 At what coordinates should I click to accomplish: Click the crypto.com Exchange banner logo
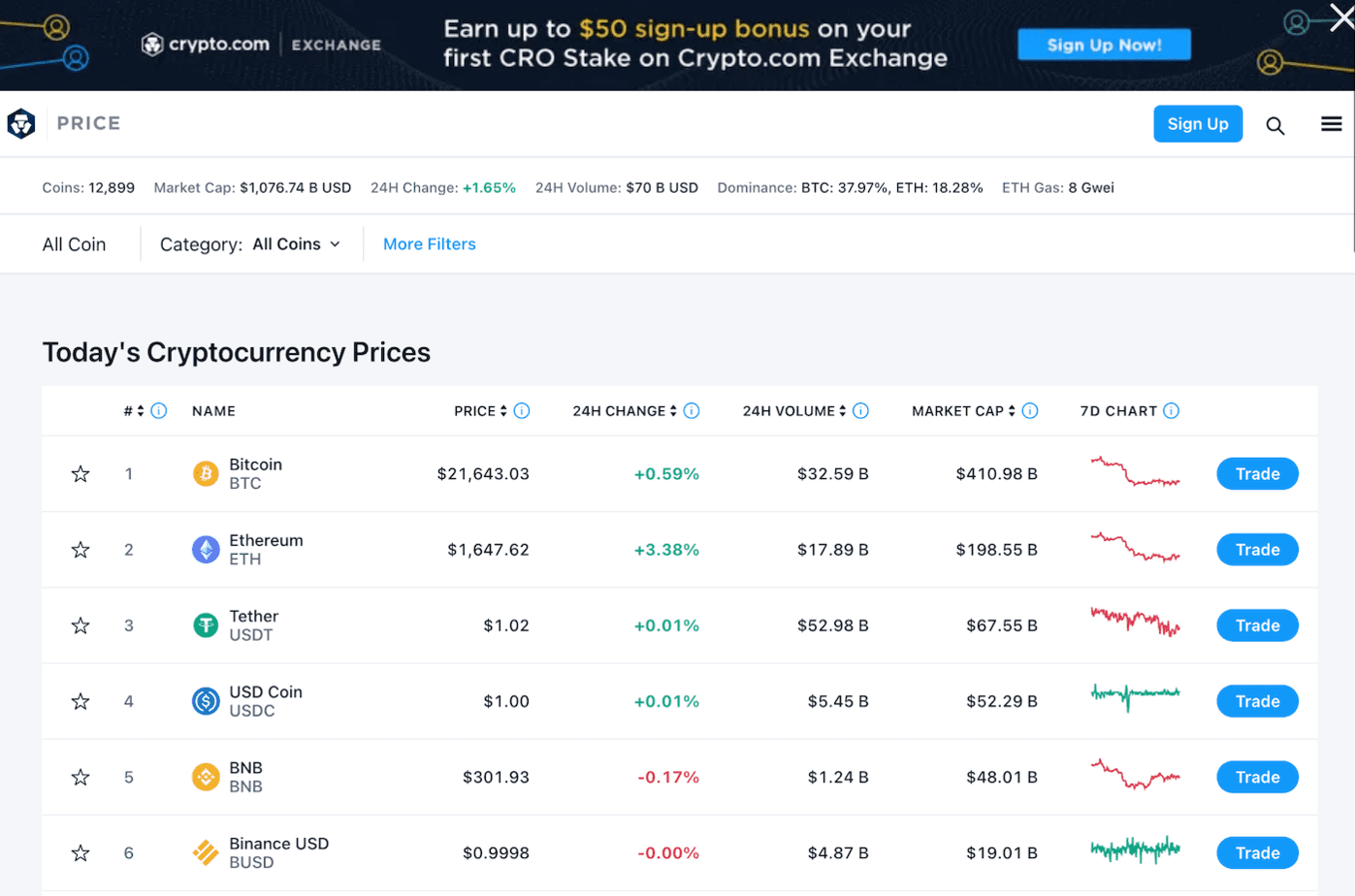[x=261, y=45]
